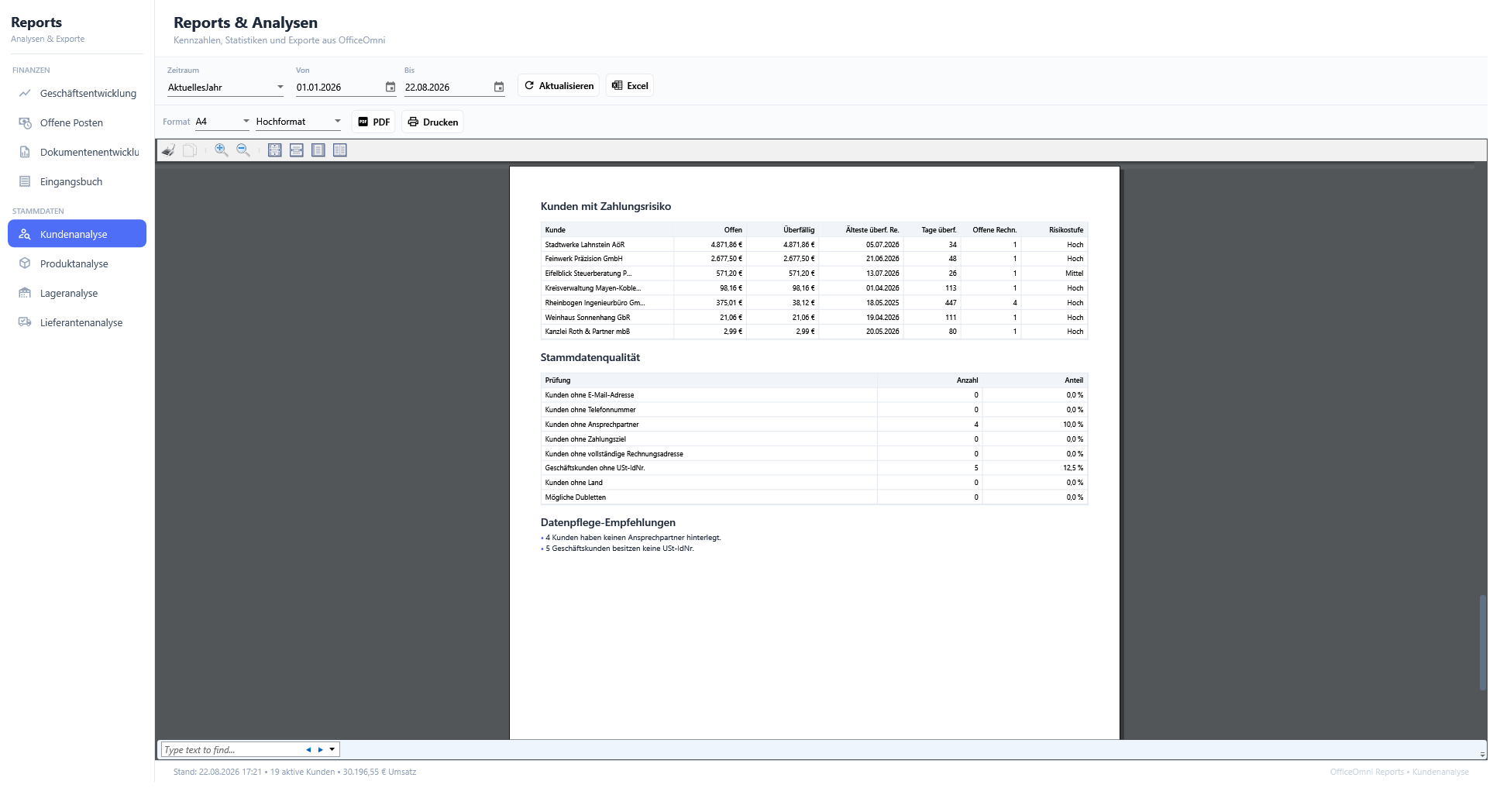Click the viewer vertical scrollbar thumb
Image resolution: width=1500 pixels, height=812 pixels.
[1482, 642]
